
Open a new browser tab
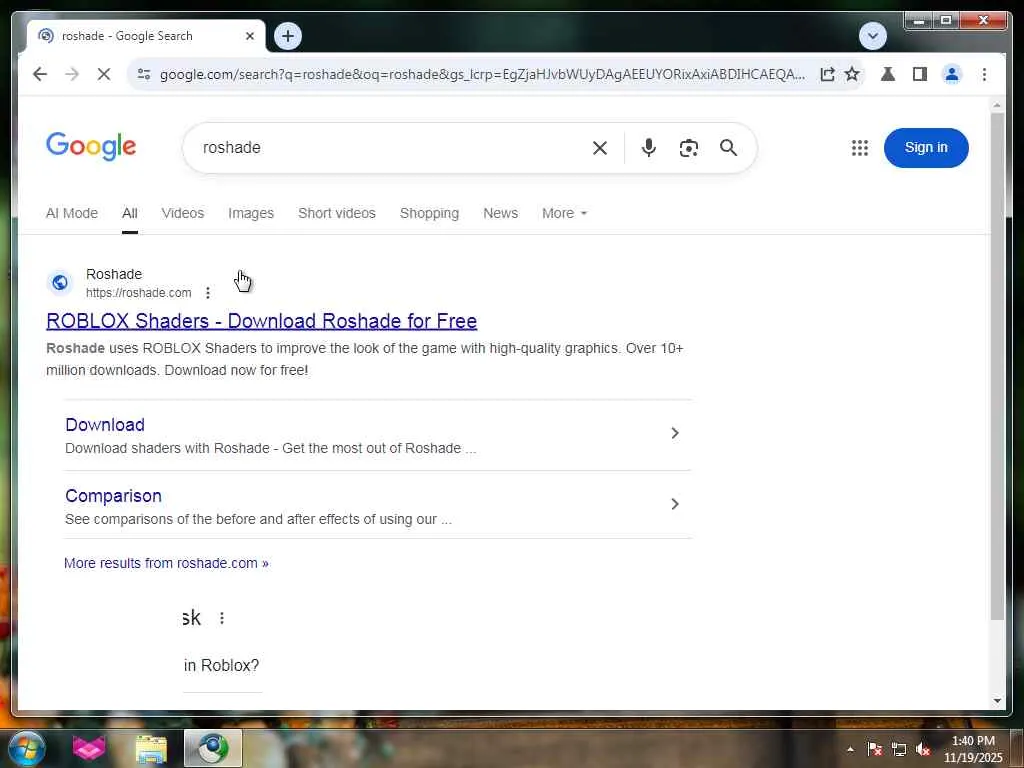pos(288,36)
